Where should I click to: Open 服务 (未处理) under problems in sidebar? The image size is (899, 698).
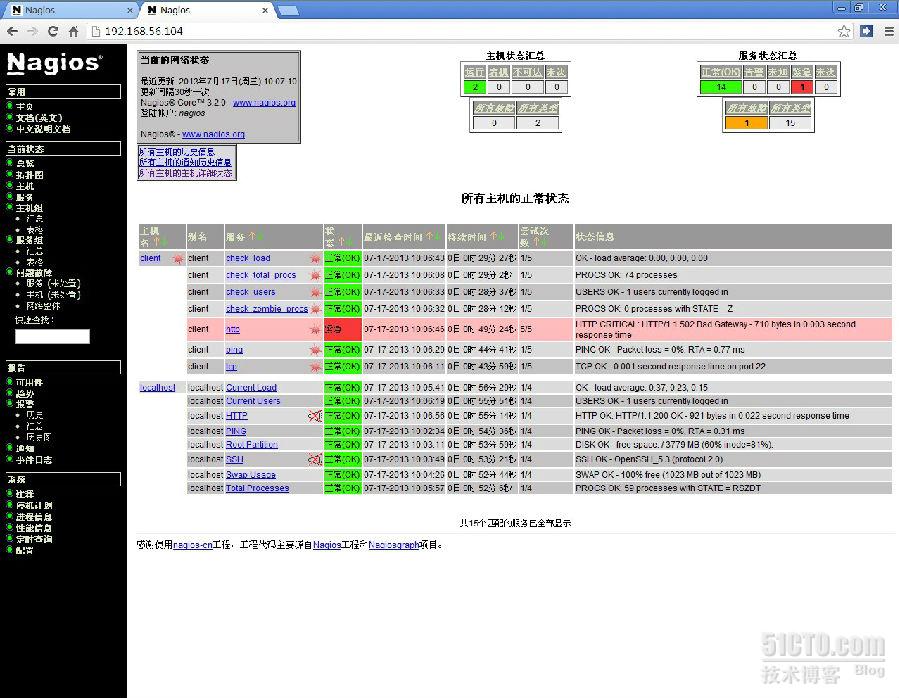(x=53, y=283)
